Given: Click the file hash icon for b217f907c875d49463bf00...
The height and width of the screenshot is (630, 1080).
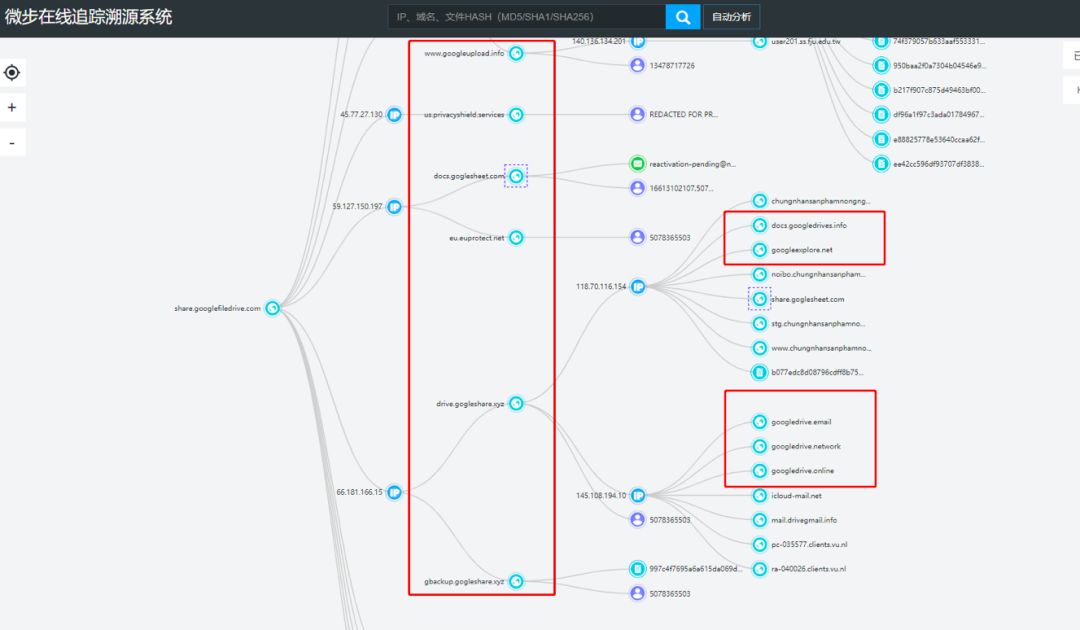Looking at the screenshot, I should coord(881,90).
